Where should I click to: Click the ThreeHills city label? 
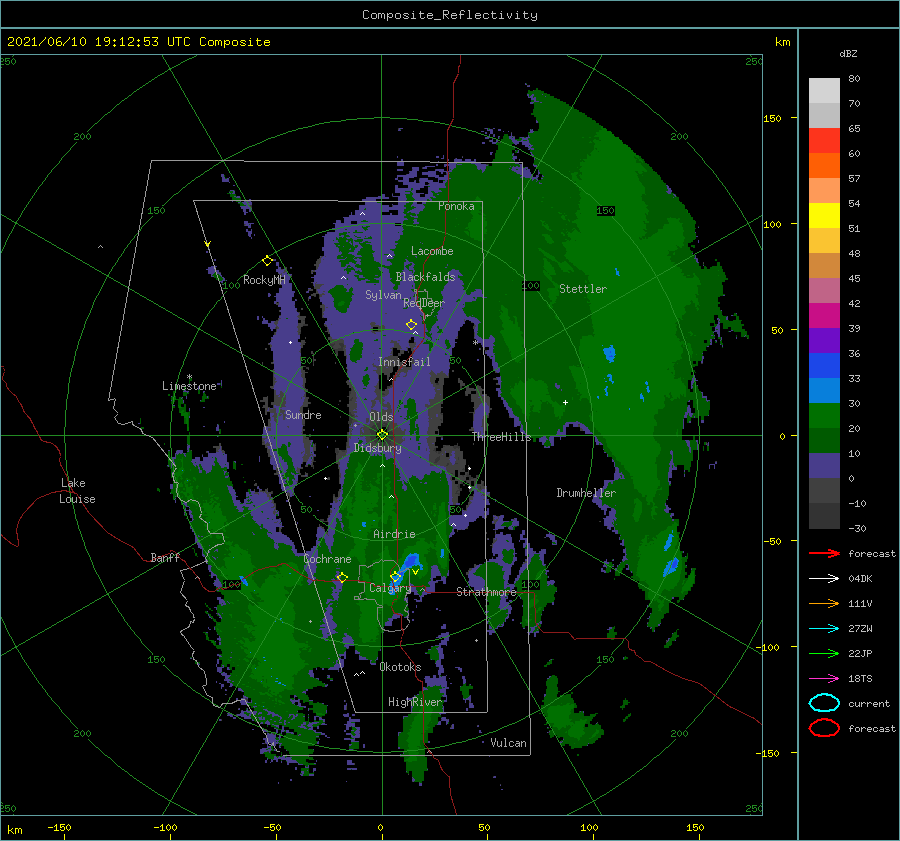502,437
